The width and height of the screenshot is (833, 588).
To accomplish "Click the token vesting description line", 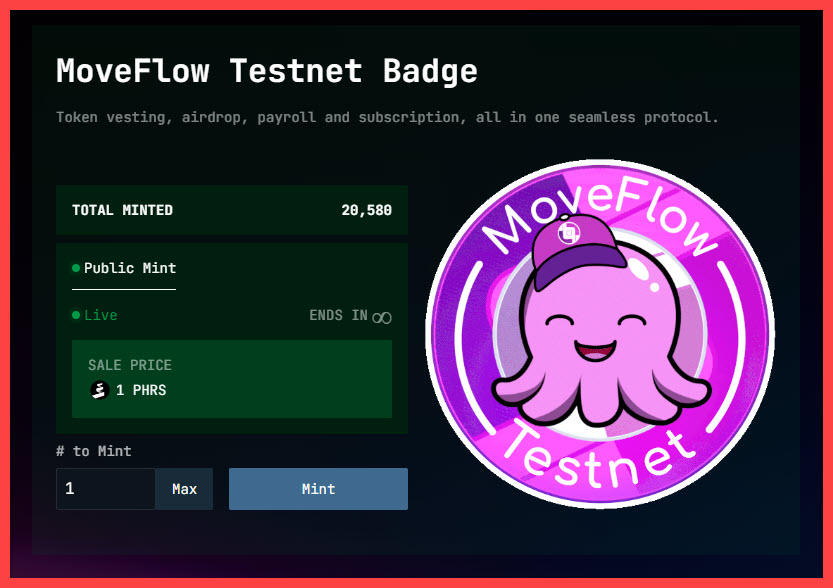I will tap(387, 117).
